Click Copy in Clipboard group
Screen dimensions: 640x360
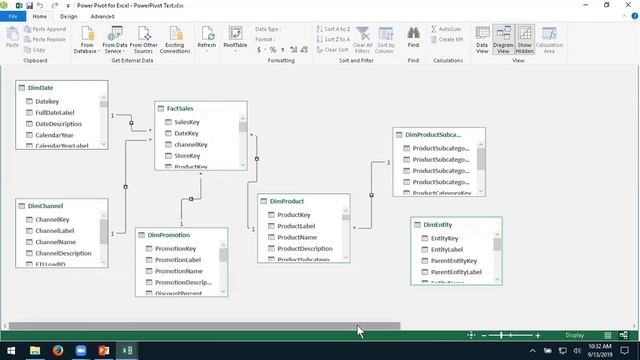pos(35,50)
